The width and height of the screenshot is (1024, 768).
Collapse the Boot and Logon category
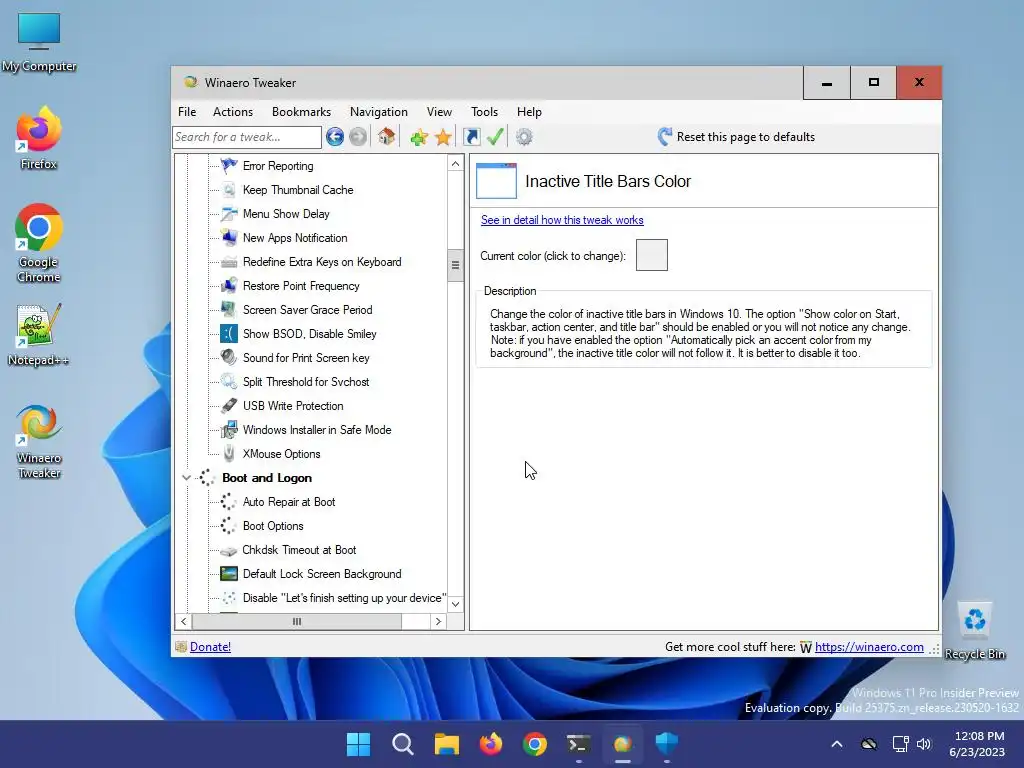[x=186, y=477]
